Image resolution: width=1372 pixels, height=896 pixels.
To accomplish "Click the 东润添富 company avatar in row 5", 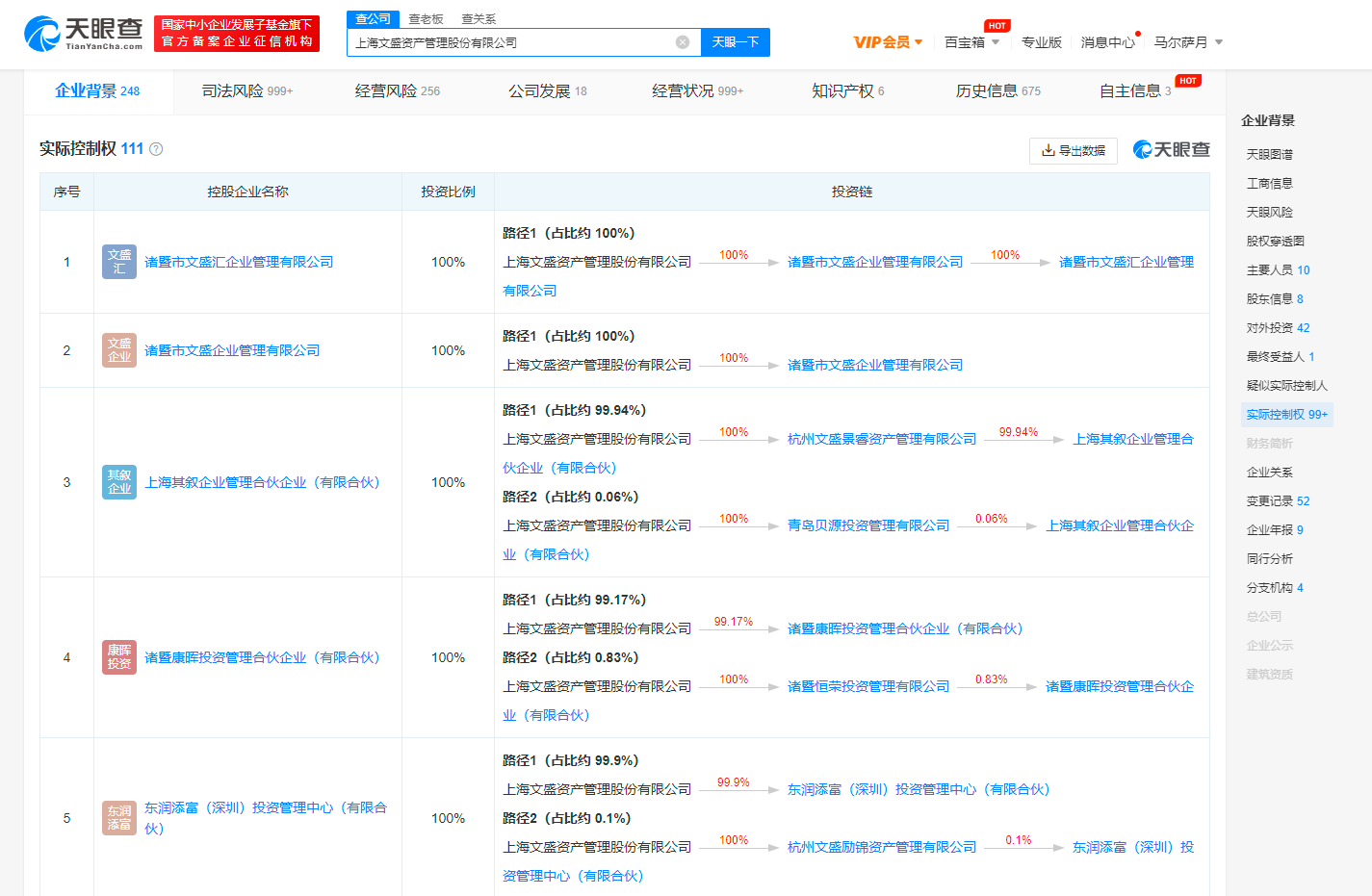I will click(119, 818).
